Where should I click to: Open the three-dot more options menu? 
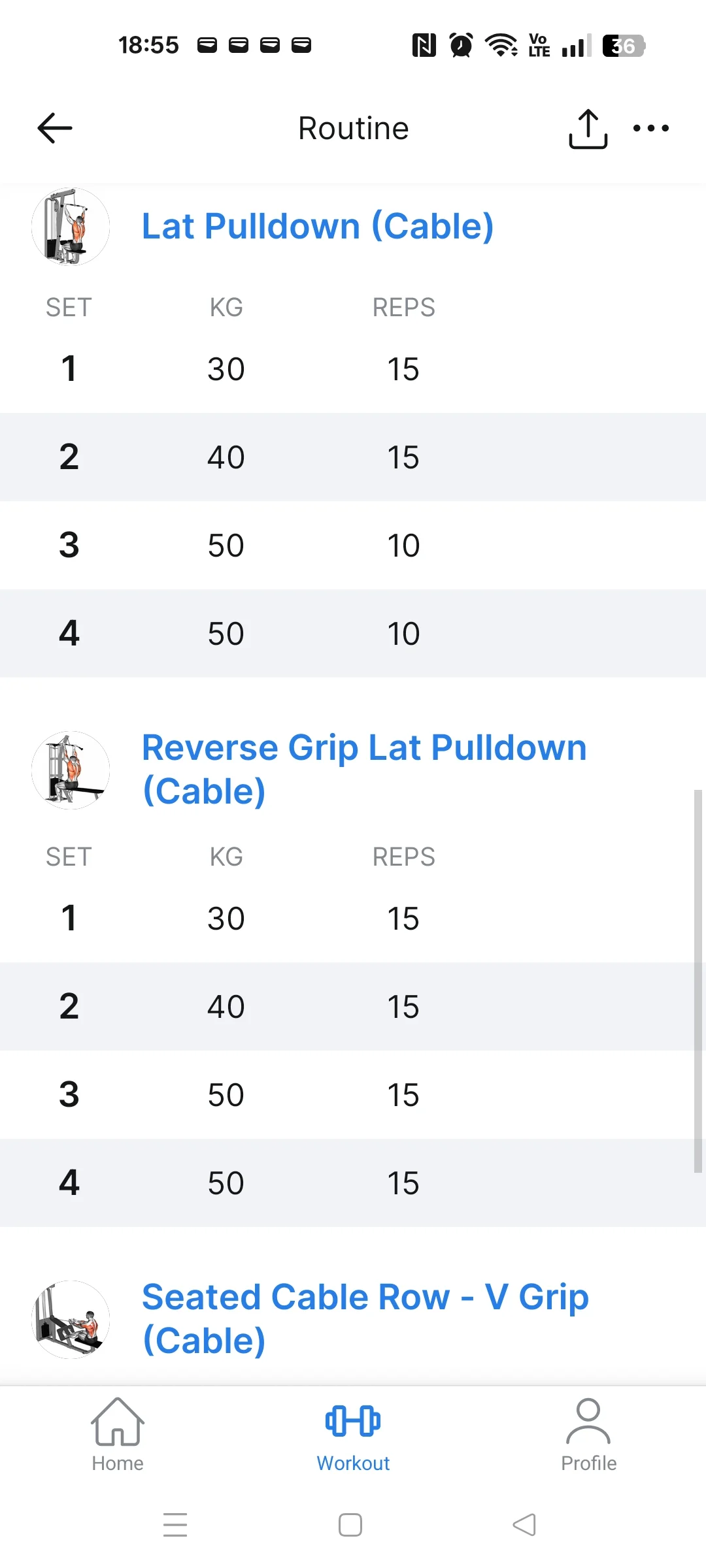point(650,129)
